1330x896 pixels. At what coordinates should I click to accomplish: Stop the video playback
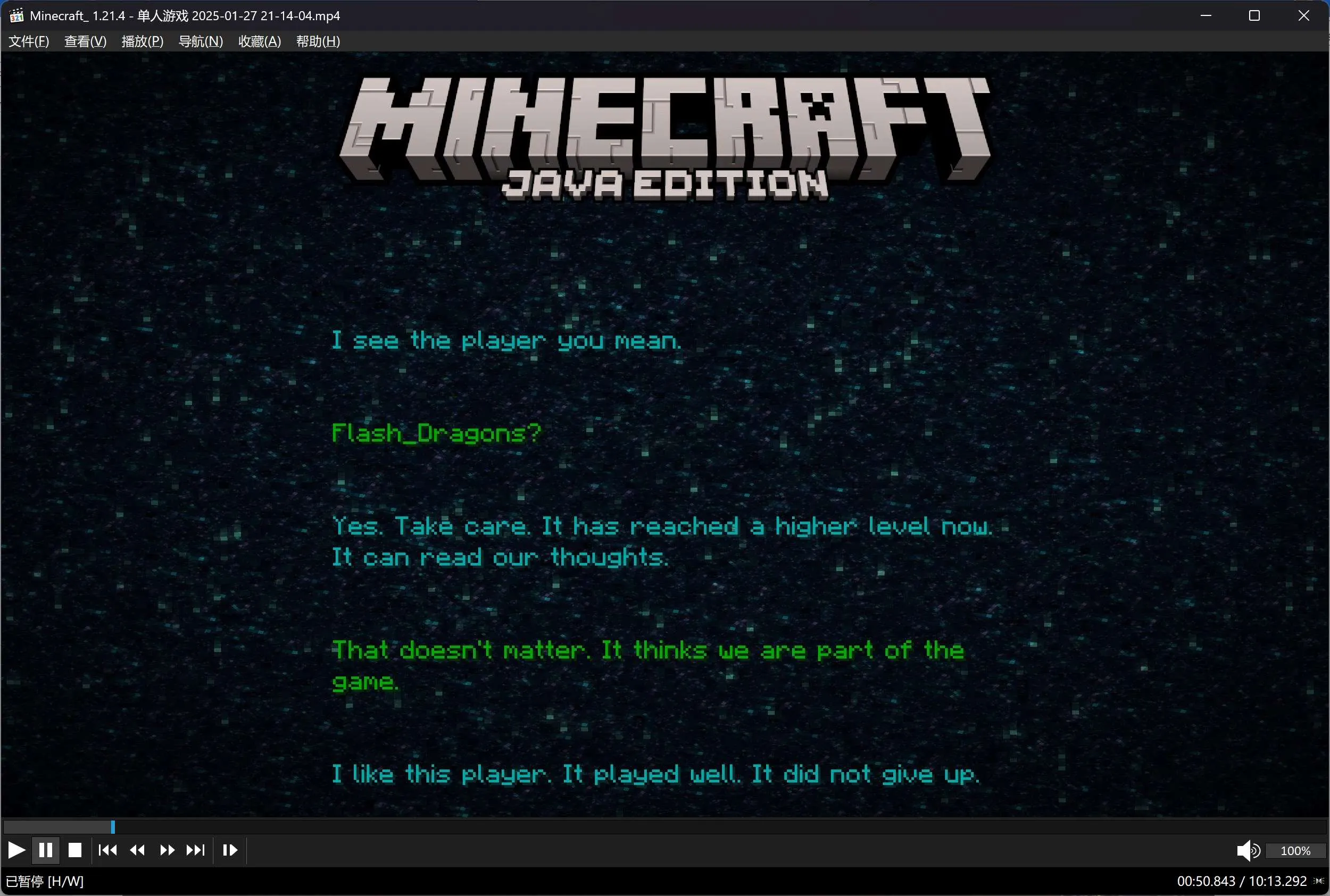point(75,850)
